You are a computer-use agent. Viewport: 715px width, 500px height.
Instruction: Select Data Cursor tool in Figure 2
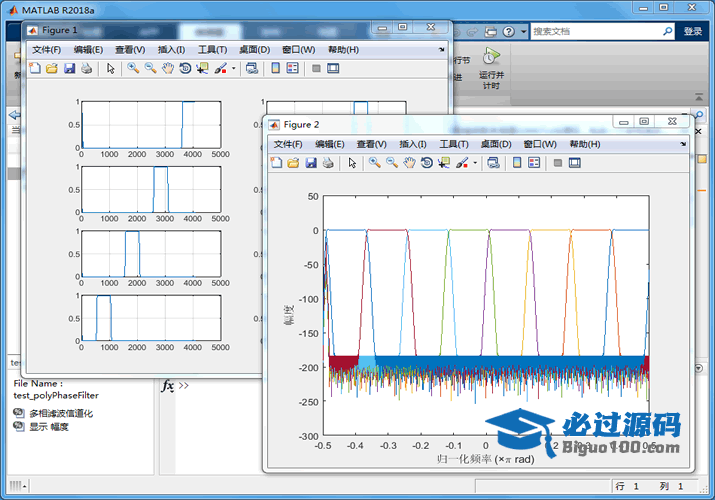(x=444, y=163)
